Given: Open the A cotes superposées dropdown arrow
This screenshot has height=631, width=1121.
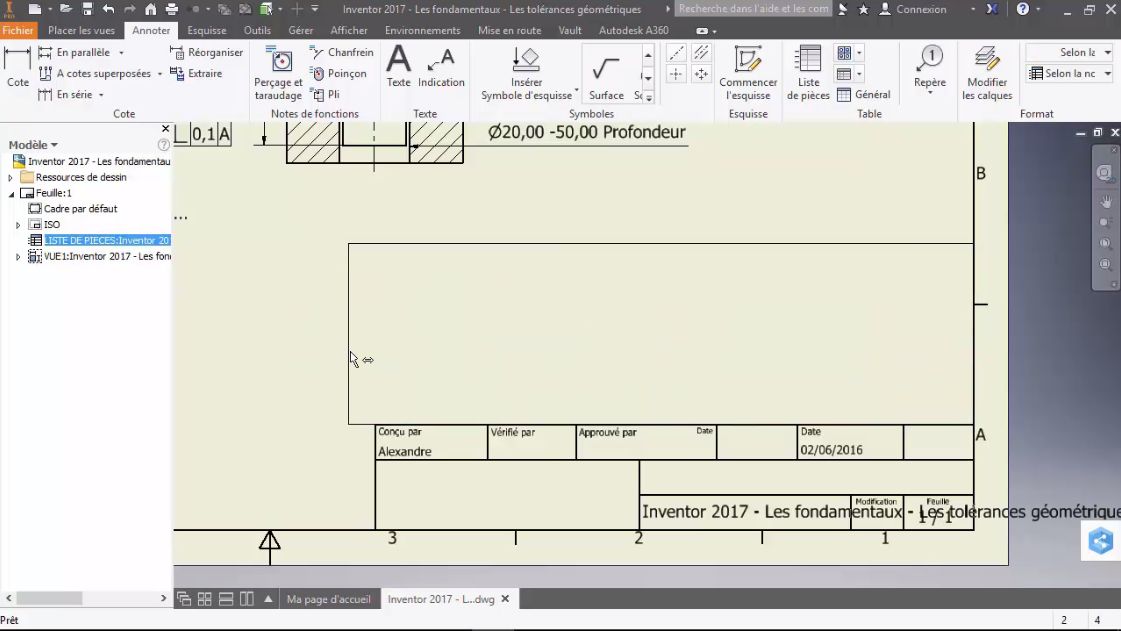Looking at the screenshot, I should point(159,74).
